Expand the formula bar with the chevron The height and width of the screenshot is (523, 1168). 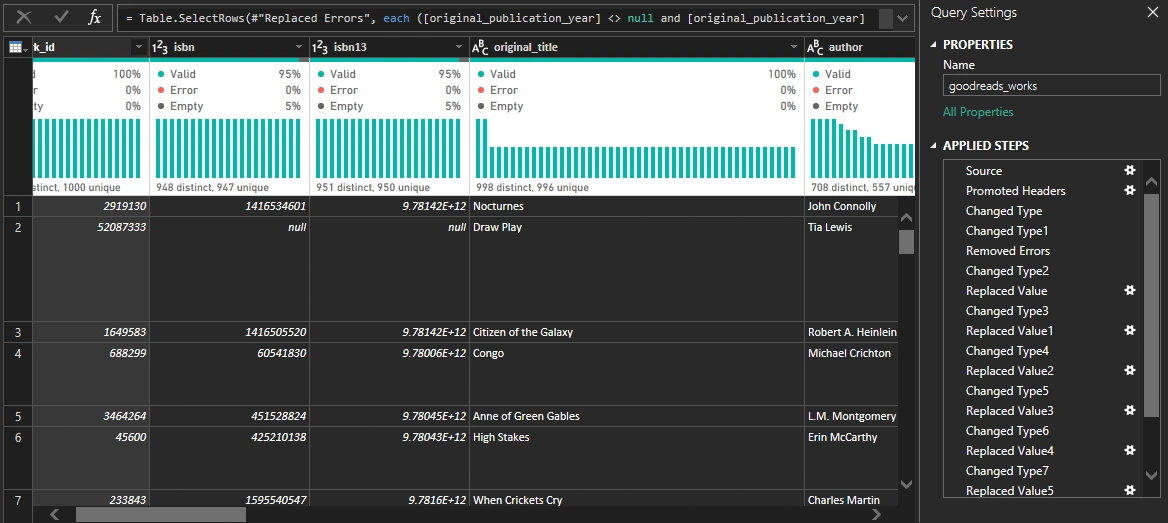[x=903, y=18]
